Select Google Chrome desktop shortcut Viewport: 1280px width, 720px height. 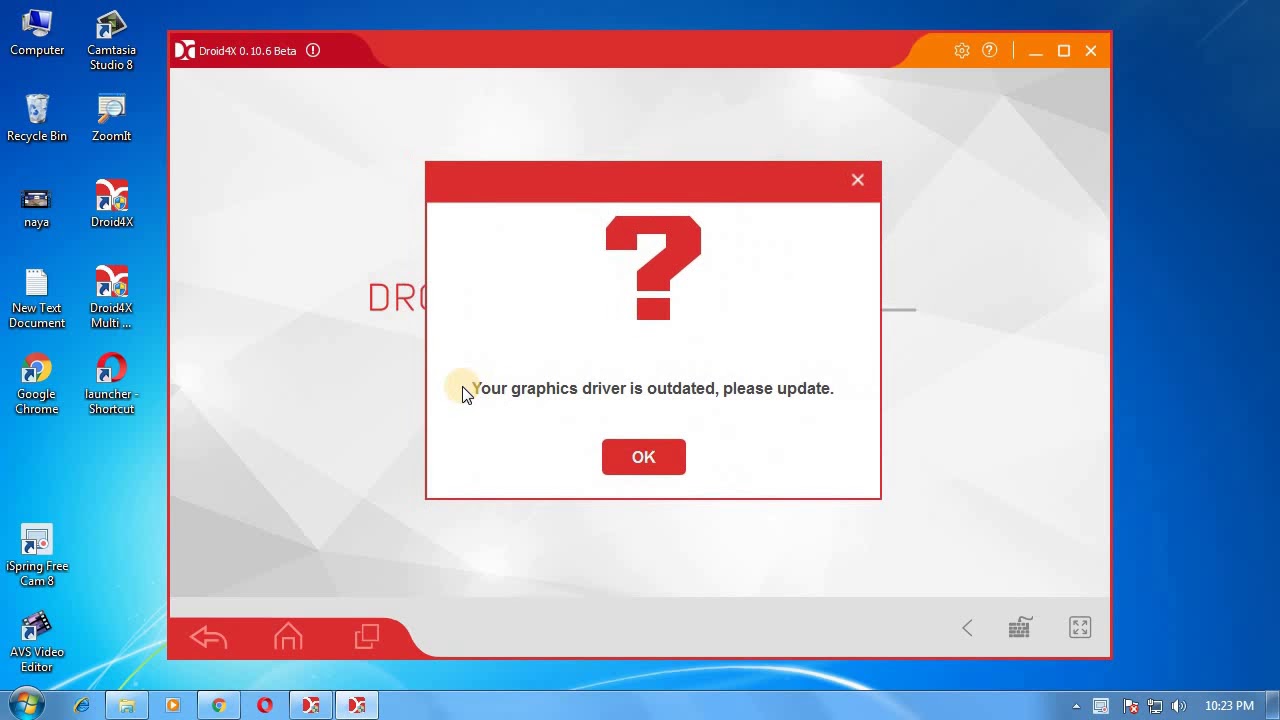[37, 384]
